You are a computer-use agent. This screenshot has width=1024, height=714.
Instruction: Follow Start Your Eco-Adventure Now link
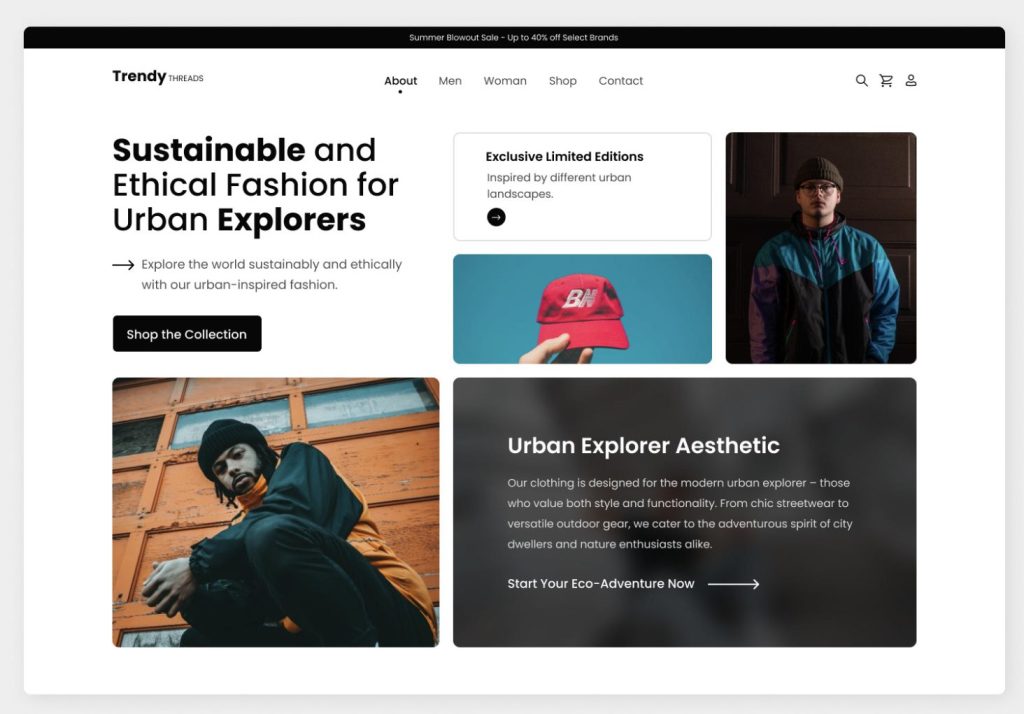[600, 584]
